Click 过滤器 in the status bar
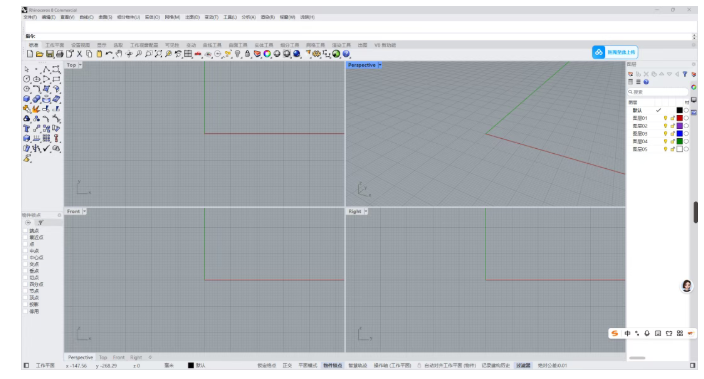 tap(523, 366)
